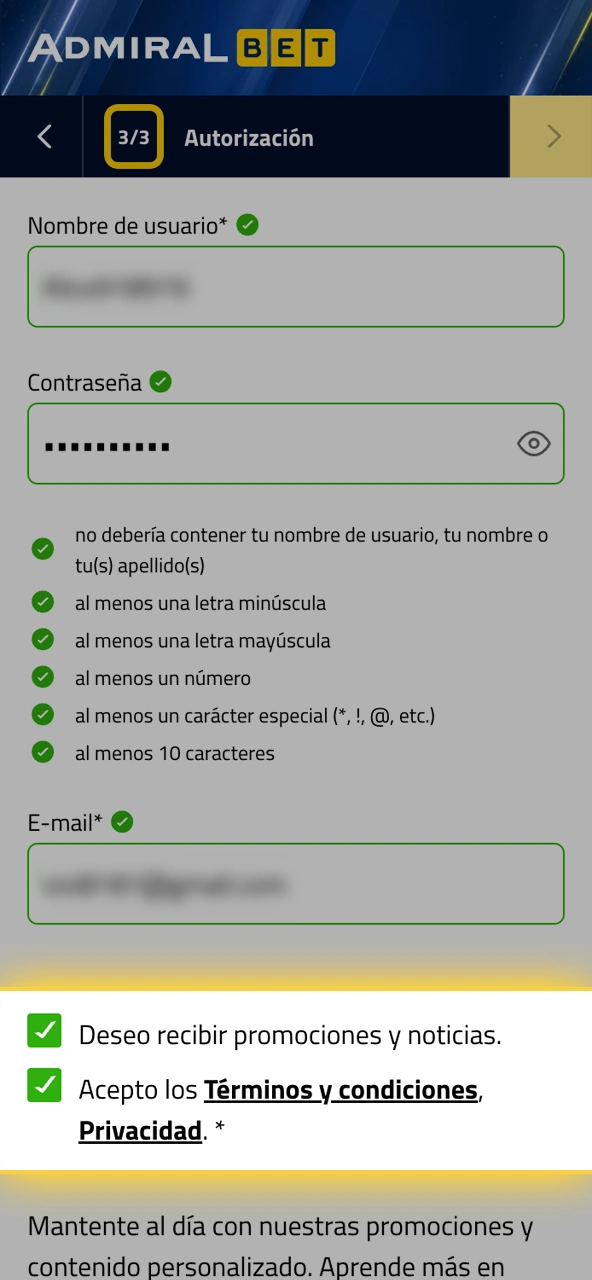This screenshot has width=592, height=1280.
Task: Click the 3/3 step indicator
Action: (132, 136)
